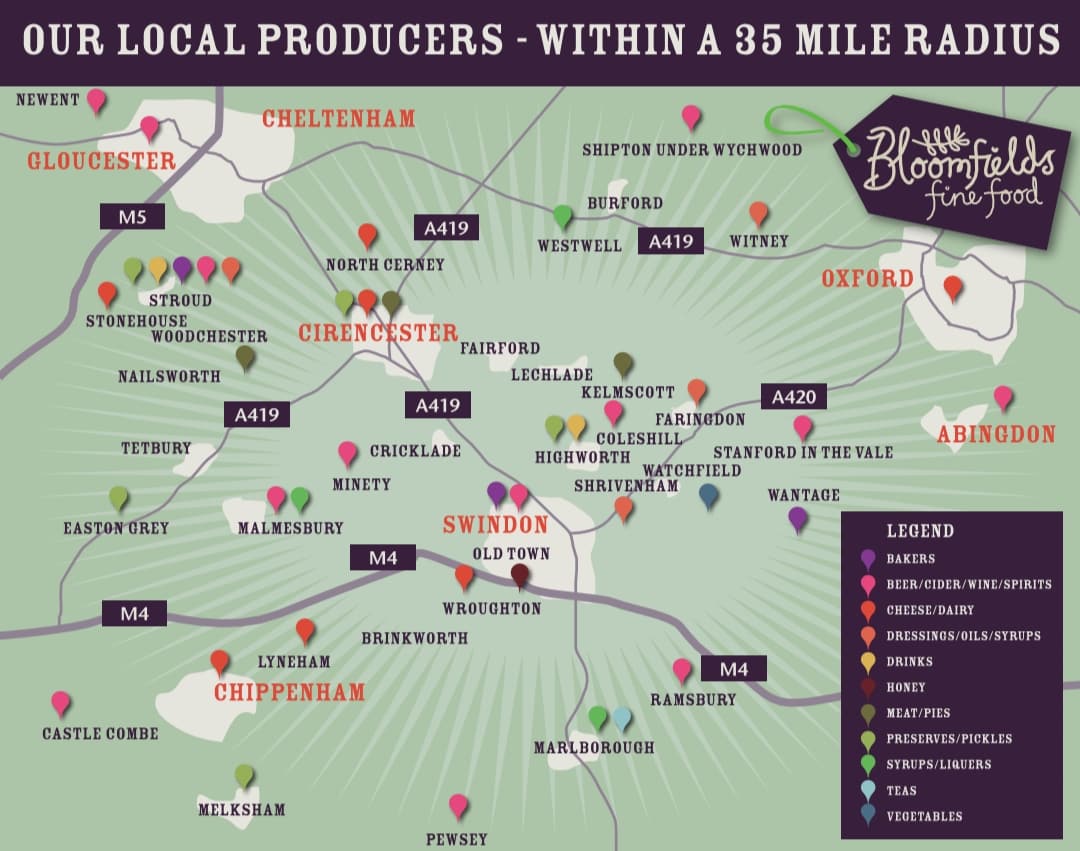Select the purple bakers pin at Wantage
The height and width of the screenshot is (851, 1080).
pos(797,518)
